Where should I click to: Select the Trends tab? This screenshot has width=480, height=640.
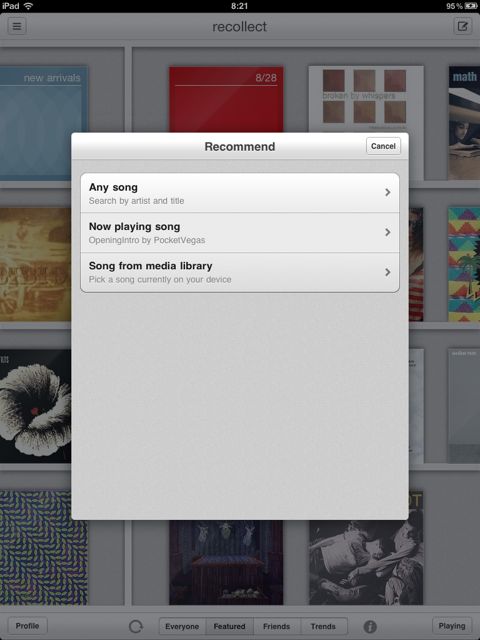click(324, 626)
